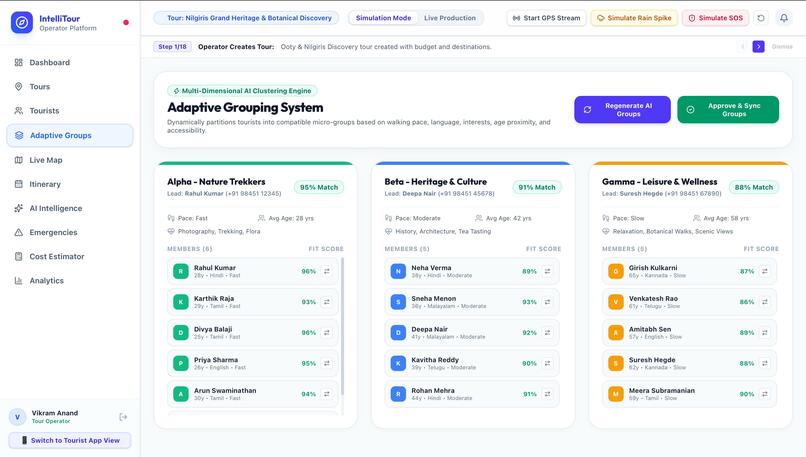The width and height of the screenshot is (806, 457).
Task: Go to previous walkthrough step arrow
Action: click(742, 47)
